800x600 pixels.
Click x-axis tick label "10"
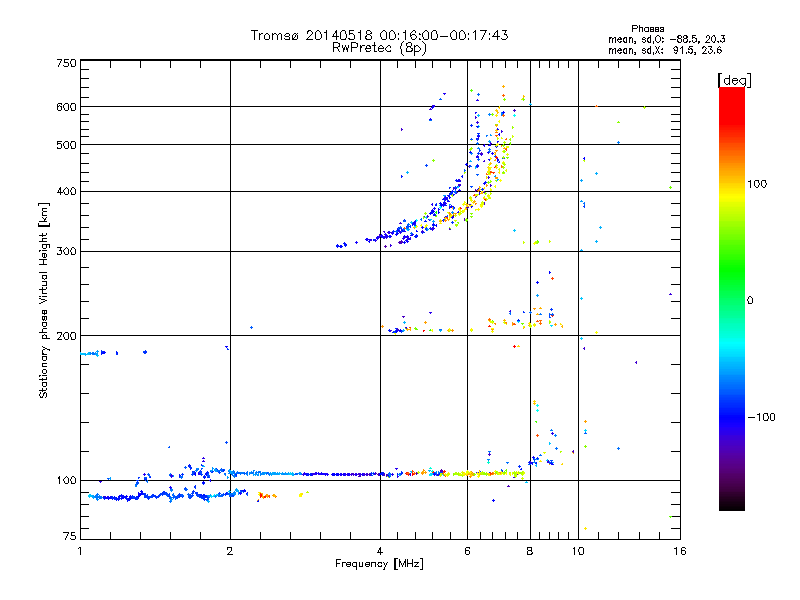(x=578, y=551)
